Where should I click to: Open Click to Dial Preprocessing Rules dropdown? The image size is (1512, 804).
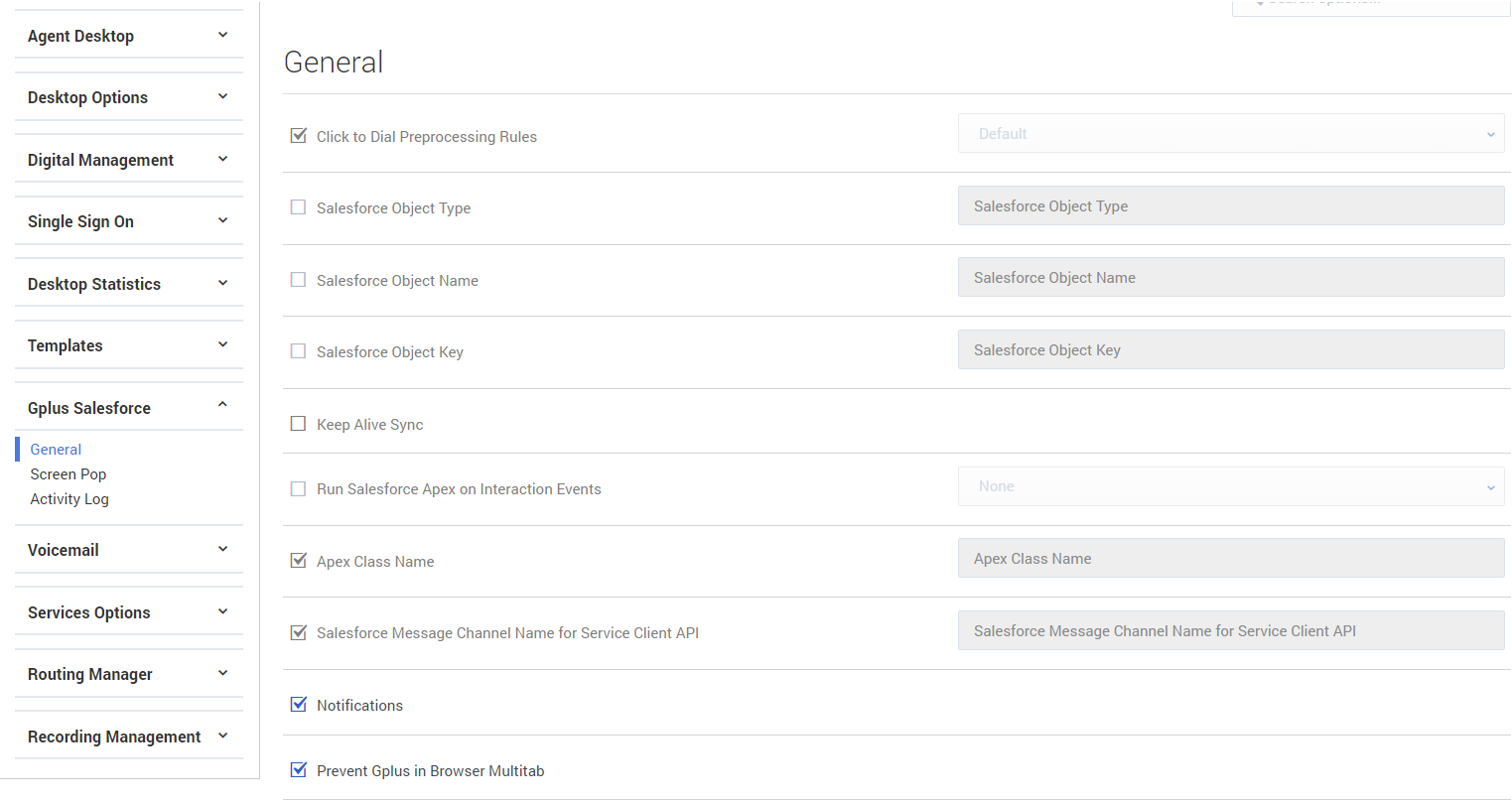coord(1230,134)
